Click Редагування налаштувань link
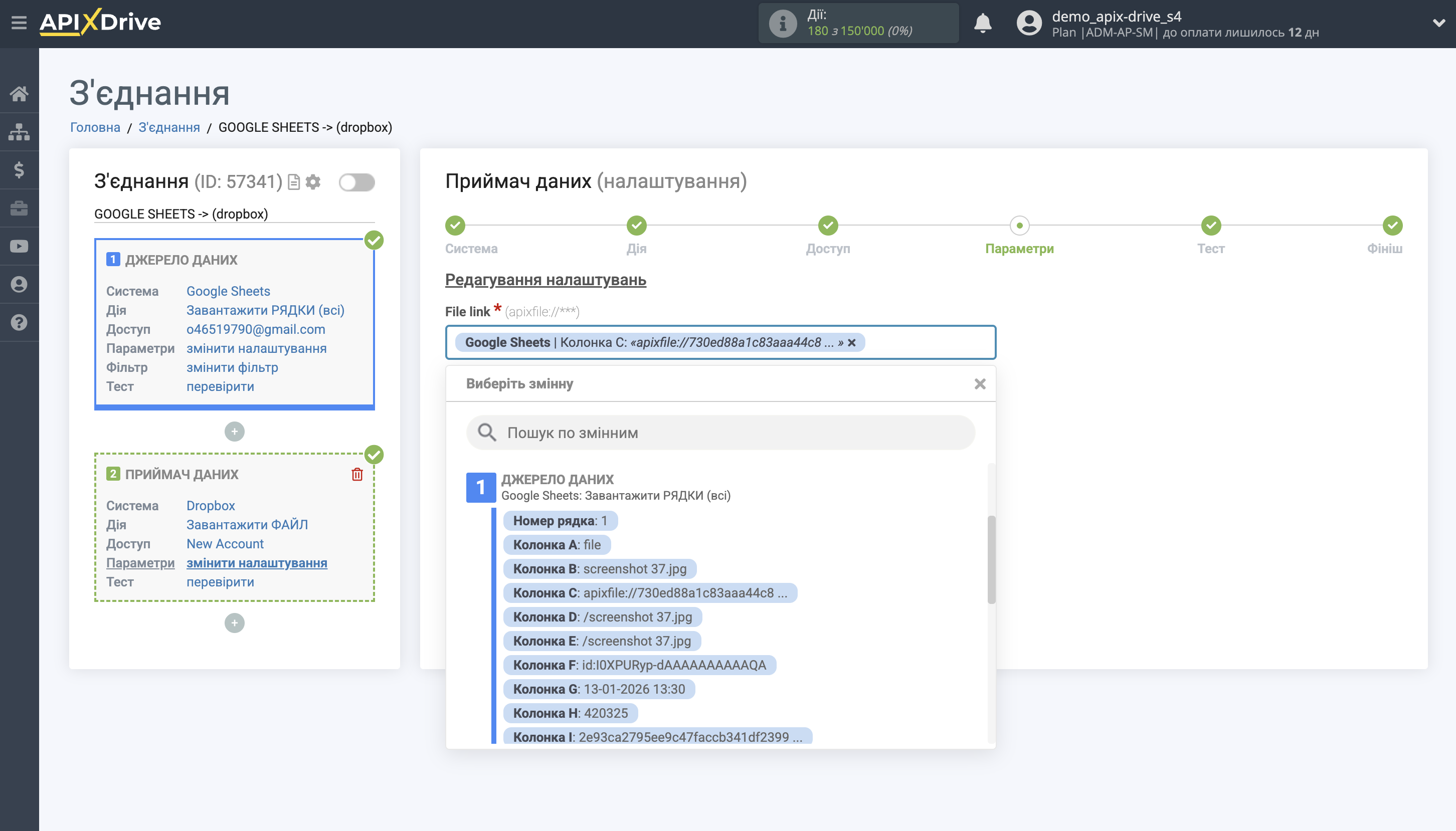The width and height of the screenshot is (1456, 831). (x=545, y=280)
